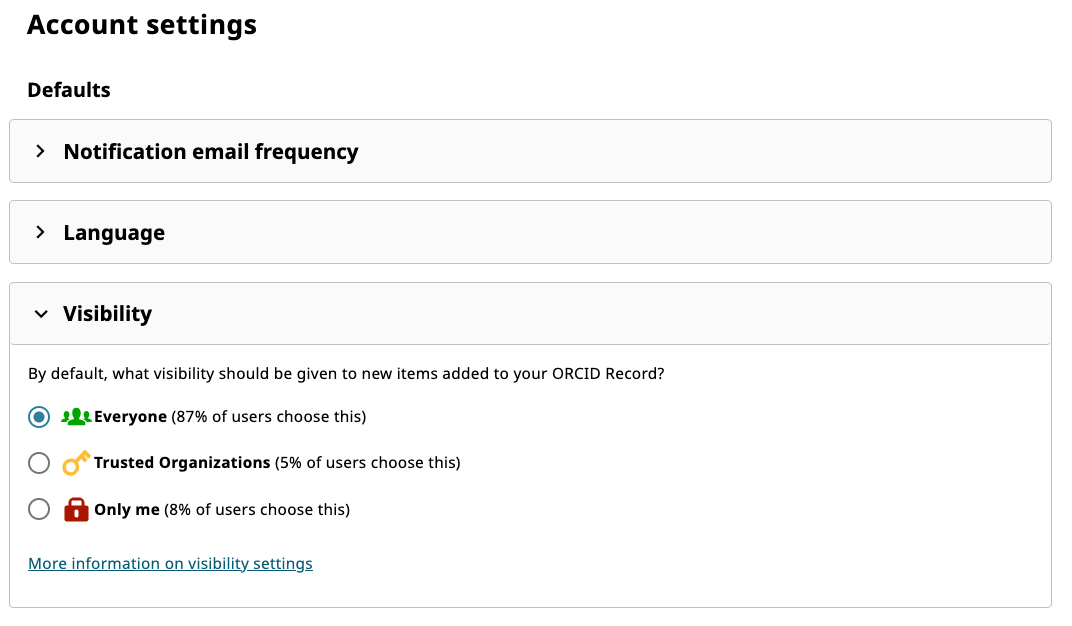Click the Defaults section heading
1072x626 pixels.
click(69, 90)
